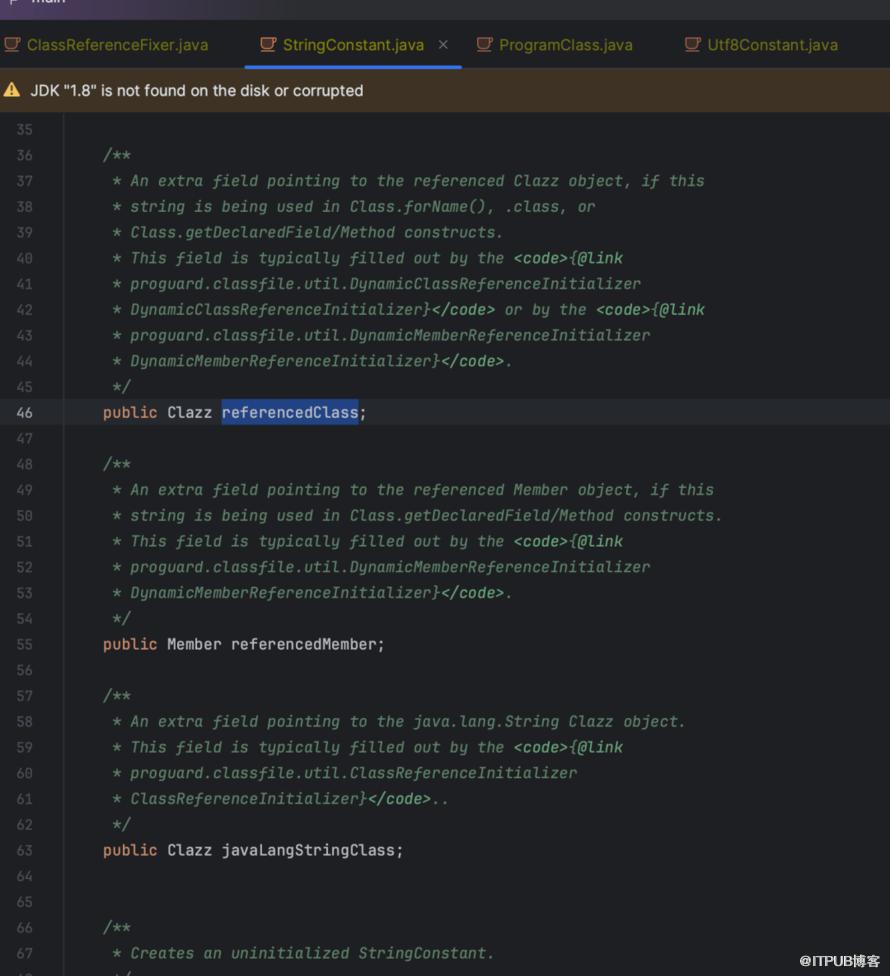890x976 pixels.
Task: Click line number 63 in the gutter
Action: point(24,851)
